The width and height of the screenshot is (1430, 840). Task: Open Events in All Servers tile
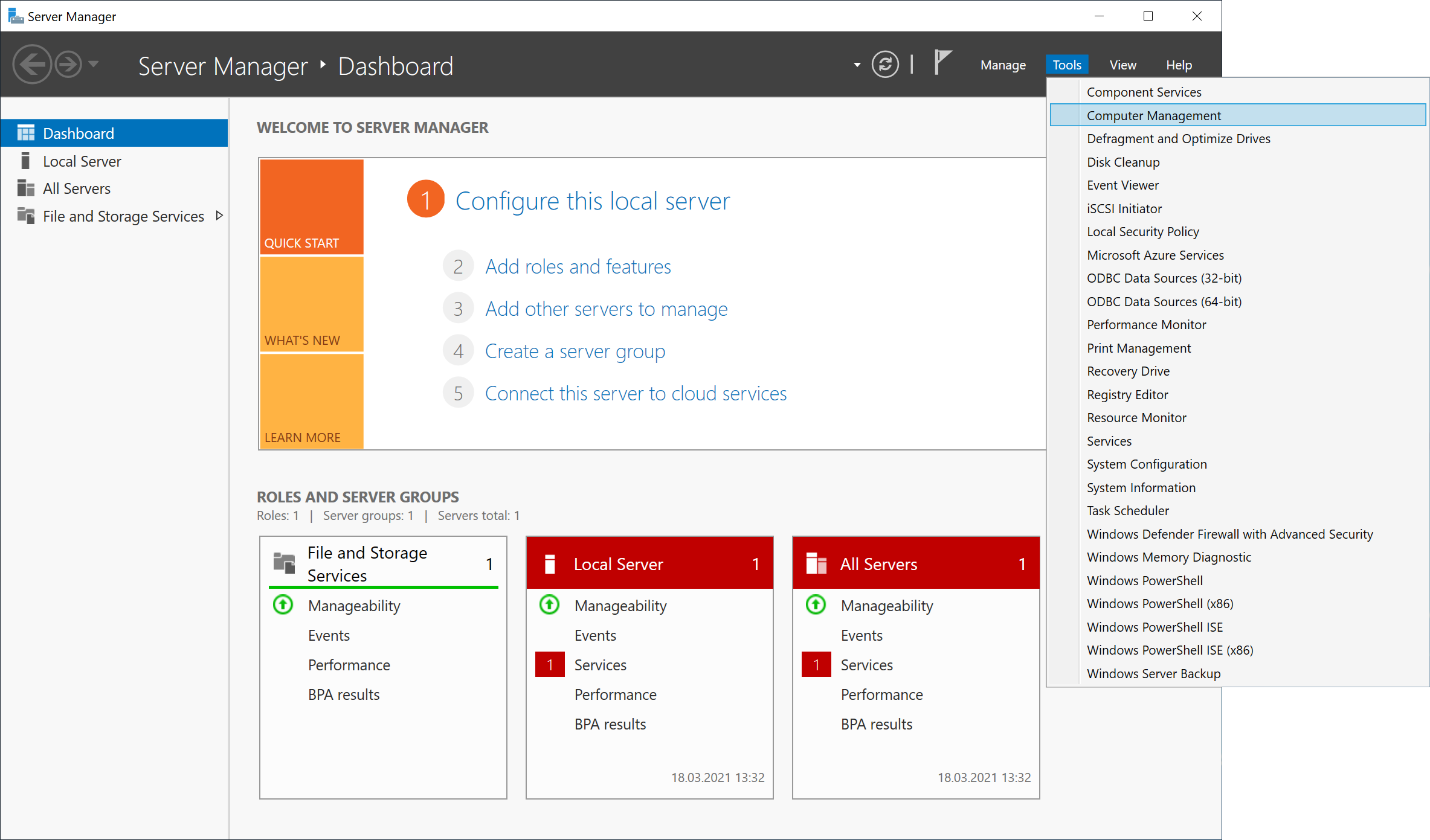point(862,635)
